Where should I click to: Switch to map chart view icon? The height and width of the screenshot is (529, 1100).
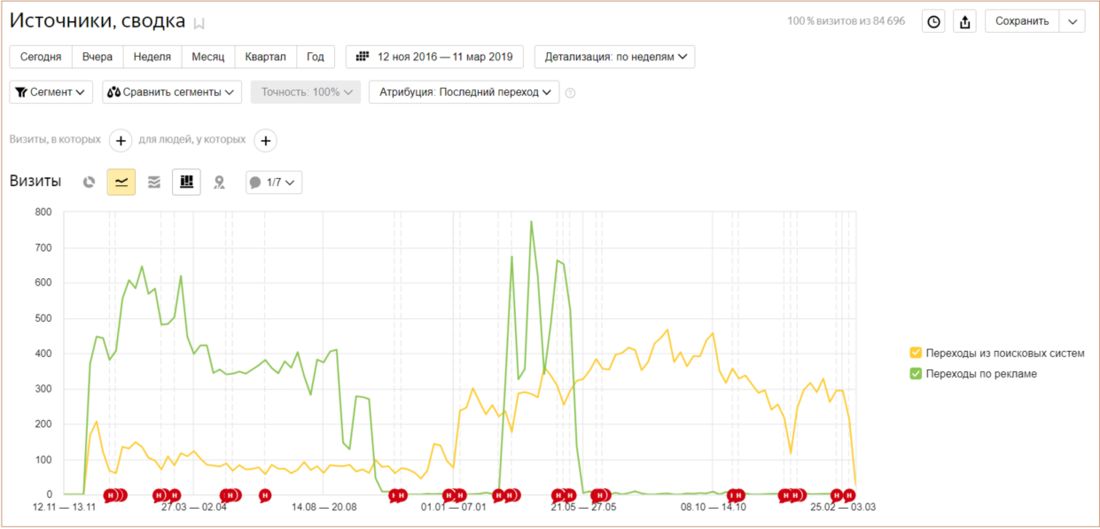(219, 182)
